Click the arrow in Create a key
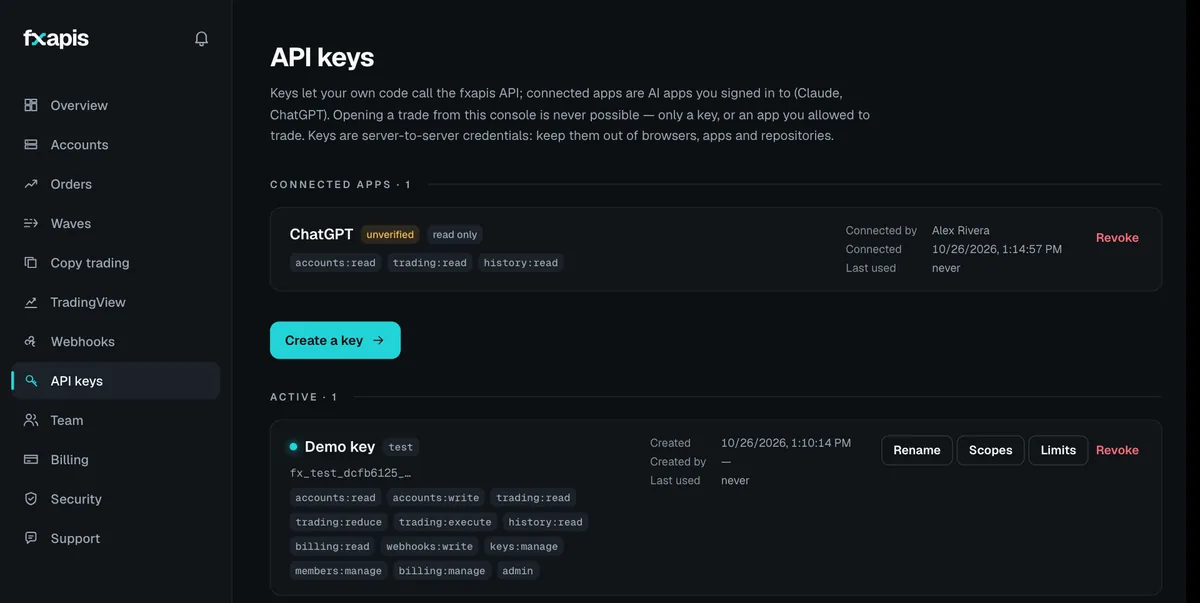 378,340
